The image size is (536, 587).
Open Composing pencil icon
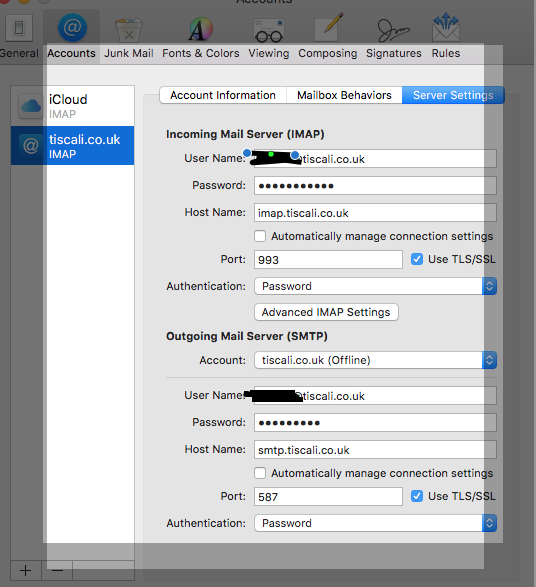point(329,27)
